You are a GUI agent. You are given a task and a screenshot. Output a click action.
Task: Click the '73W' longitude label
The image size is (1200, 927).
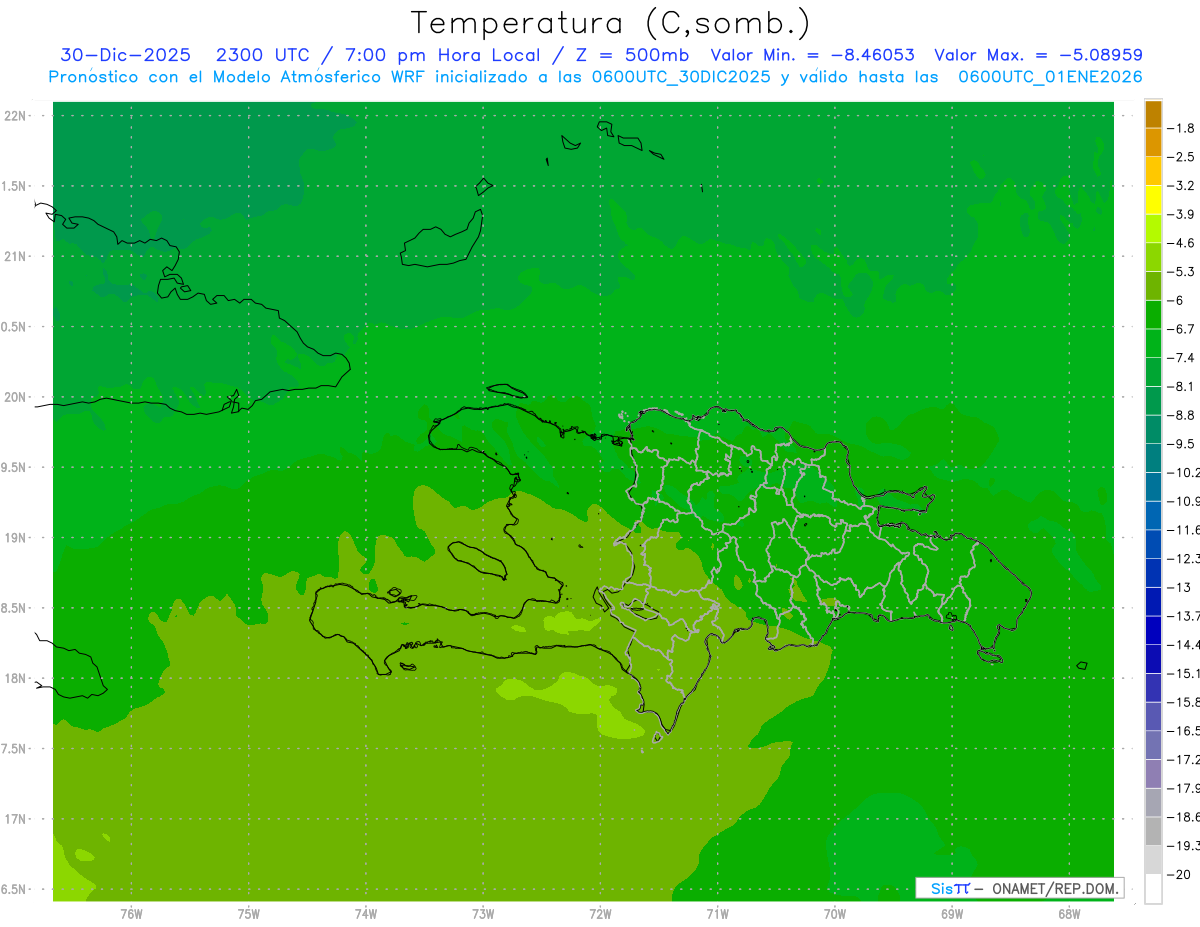(483, 913)
